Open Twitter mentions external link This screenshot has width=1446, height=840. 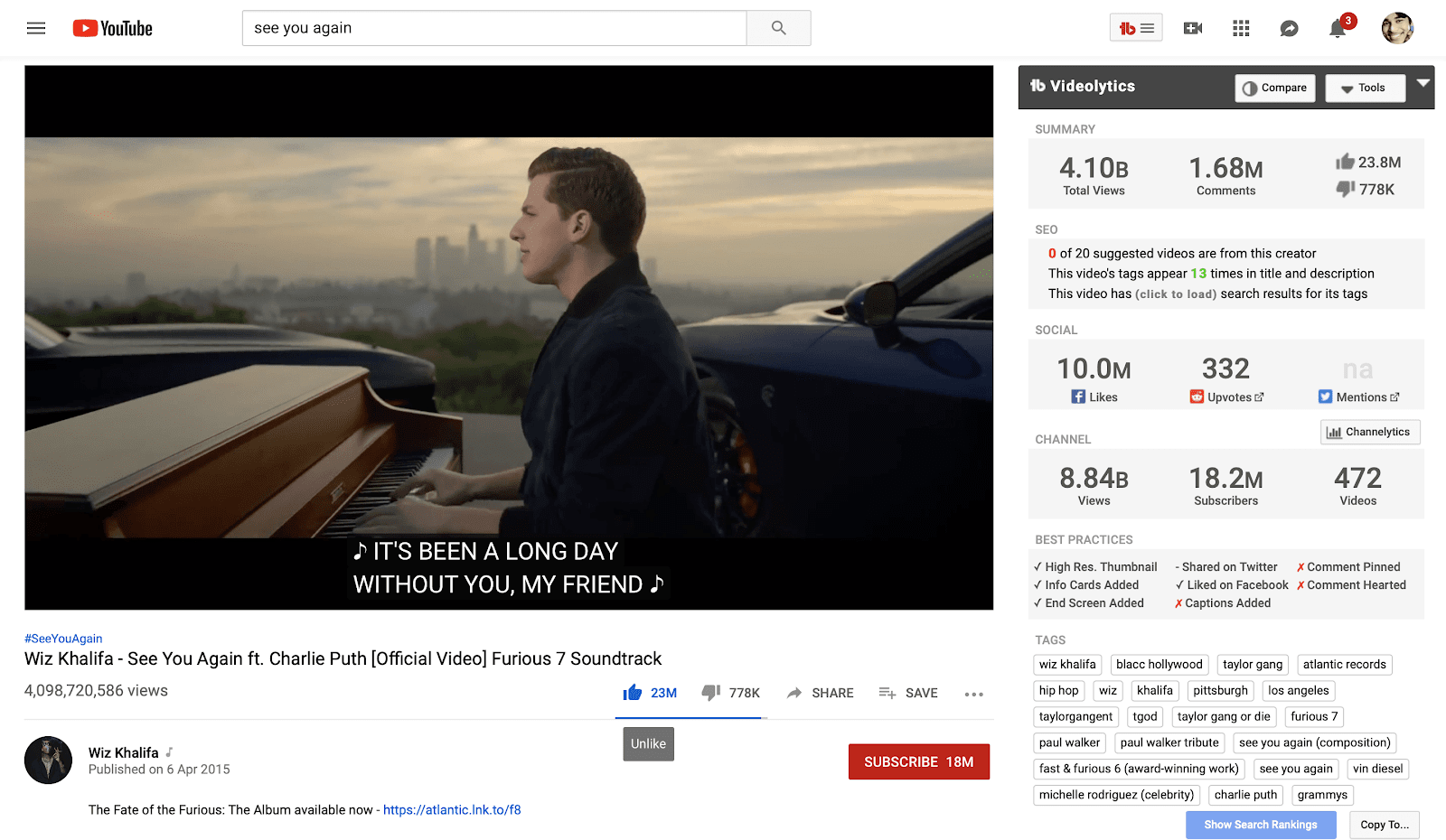pos(1394,397)
